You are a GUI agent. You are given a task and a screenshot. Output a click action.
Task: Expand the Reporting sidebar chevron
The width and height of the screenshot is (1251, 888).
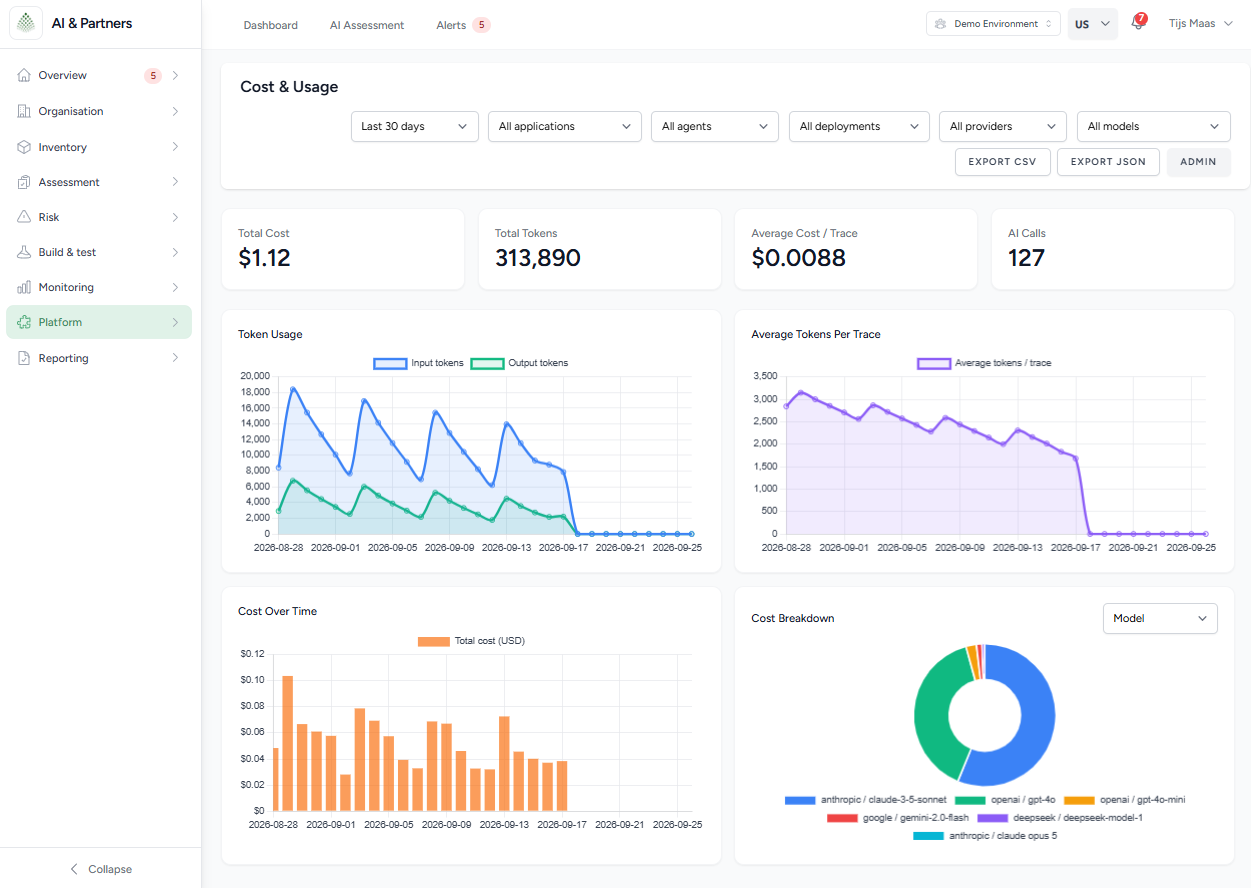pyautogui.click(x=175, y=358)
